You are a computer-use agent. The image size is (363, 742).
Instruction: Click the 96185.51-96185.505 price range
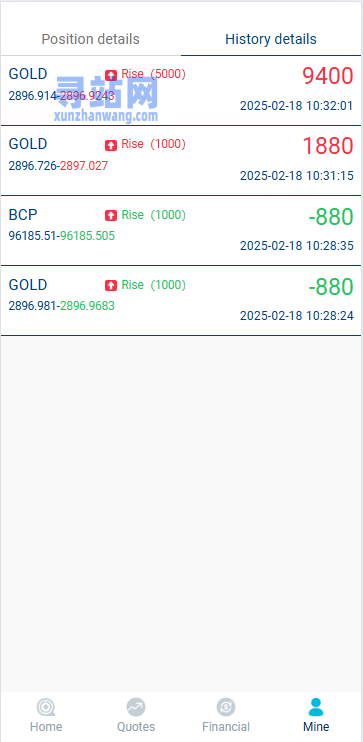[62, 236]
